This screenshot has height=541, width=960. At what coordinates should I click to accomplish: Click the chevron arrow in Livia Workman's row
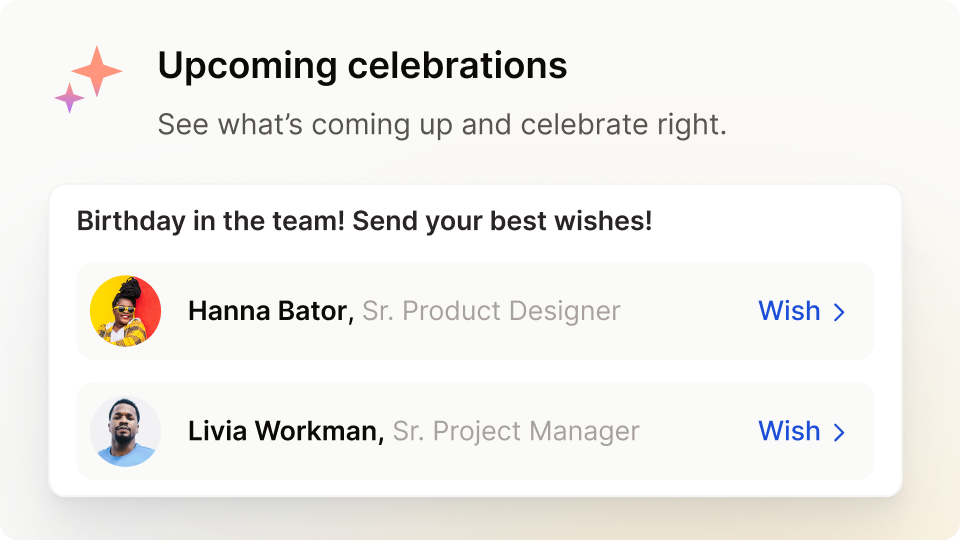point(839,432)
